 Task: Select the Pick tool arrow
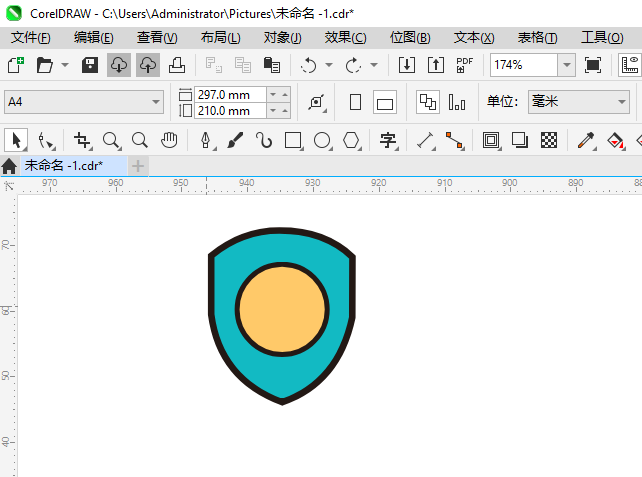pyautogui.click(x=16, y=140)
